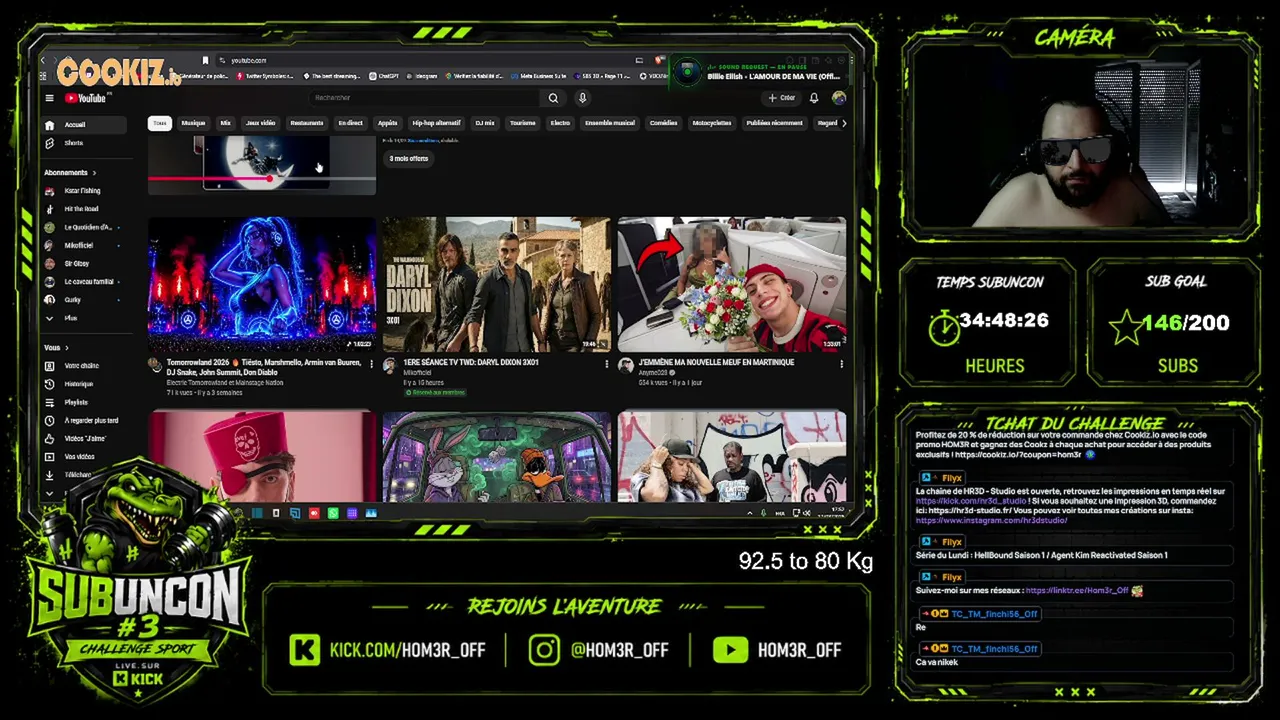Open Votre chaîne in the sidebar

[86, 366]
